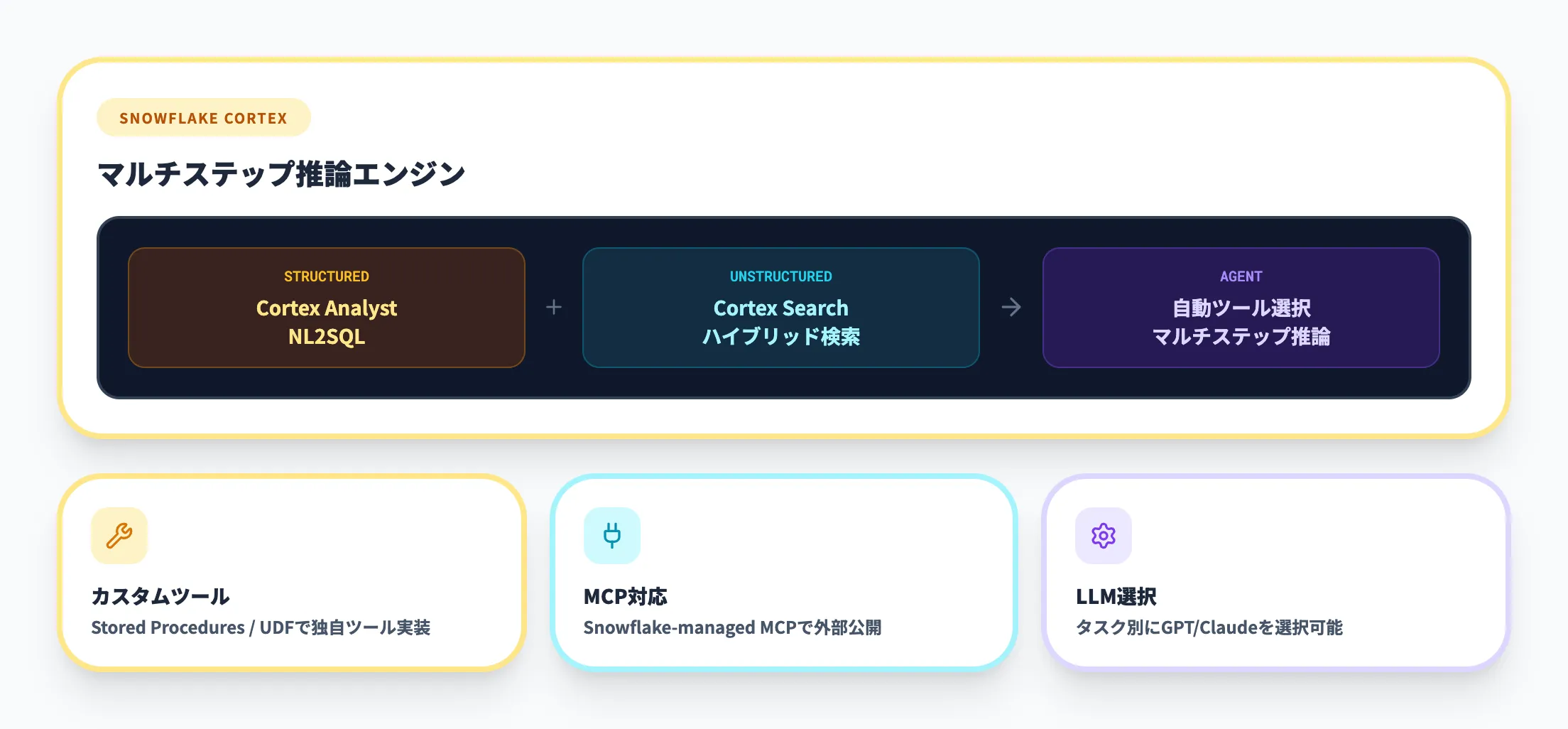This screenshot has height=729, width=1568.
Task: Click the カスタムツール card title
Action: pos(160,596)
